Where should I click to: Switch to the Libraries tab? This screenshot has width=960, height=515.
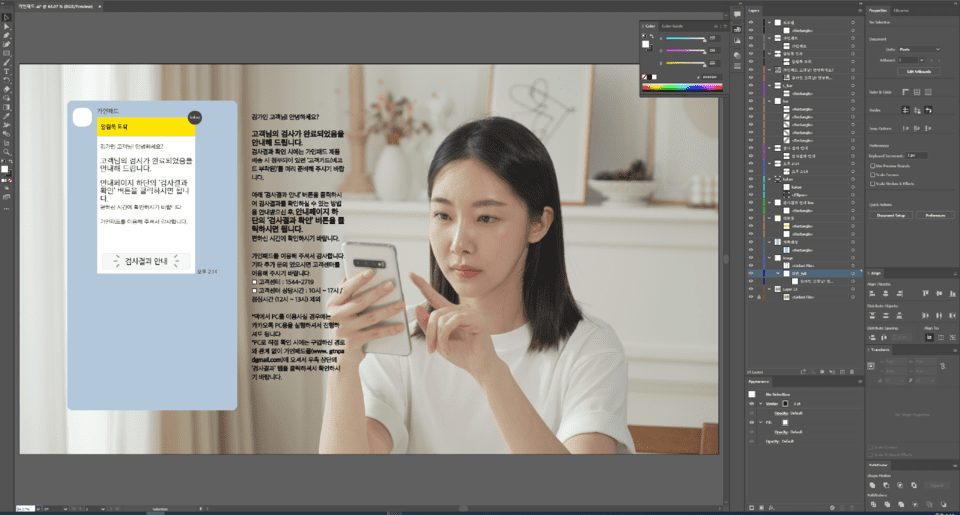tap(901, 10)
